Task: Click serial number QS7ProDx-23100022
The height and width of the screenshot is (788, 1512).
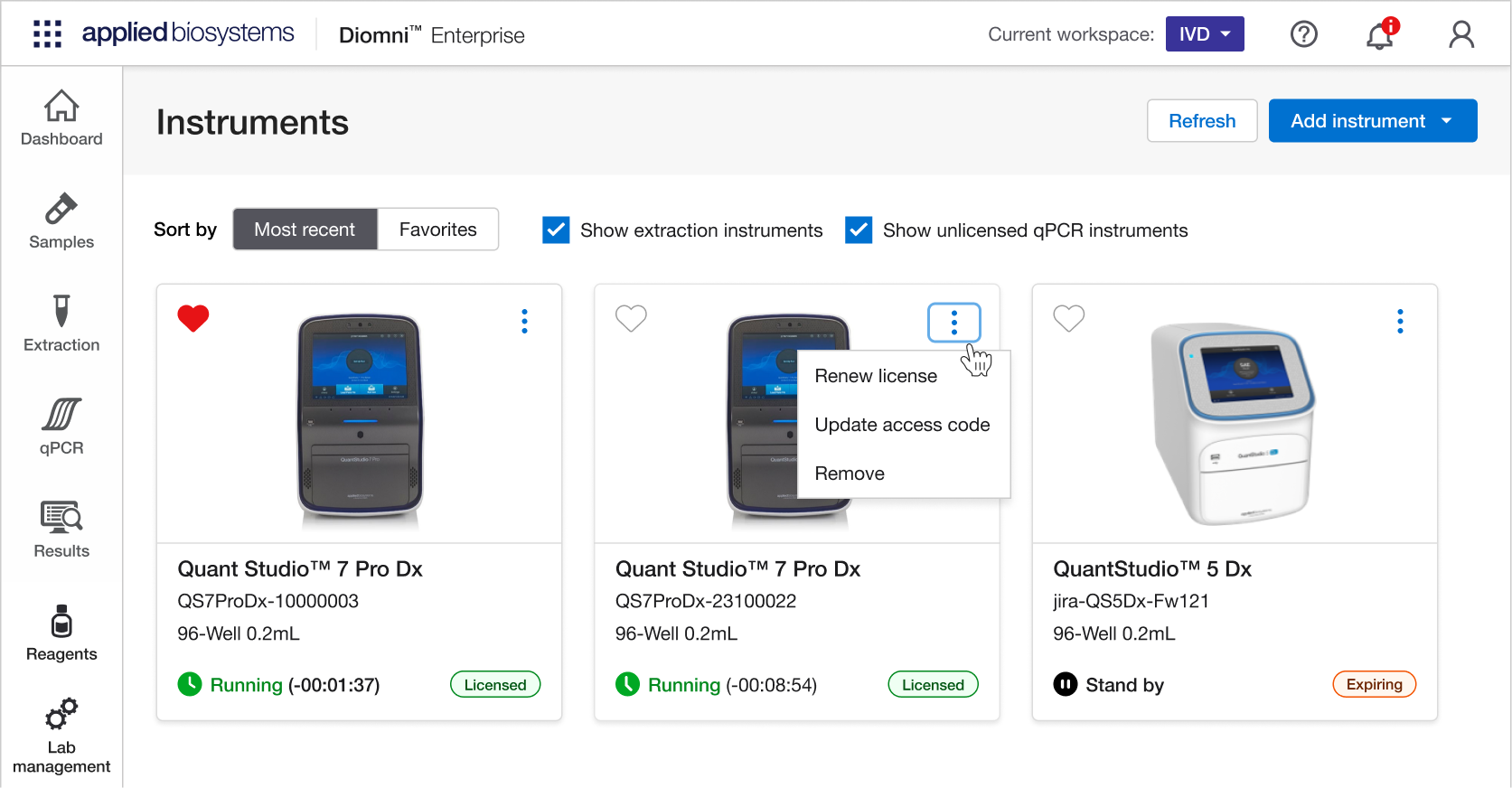Action: tap(706, 601)
